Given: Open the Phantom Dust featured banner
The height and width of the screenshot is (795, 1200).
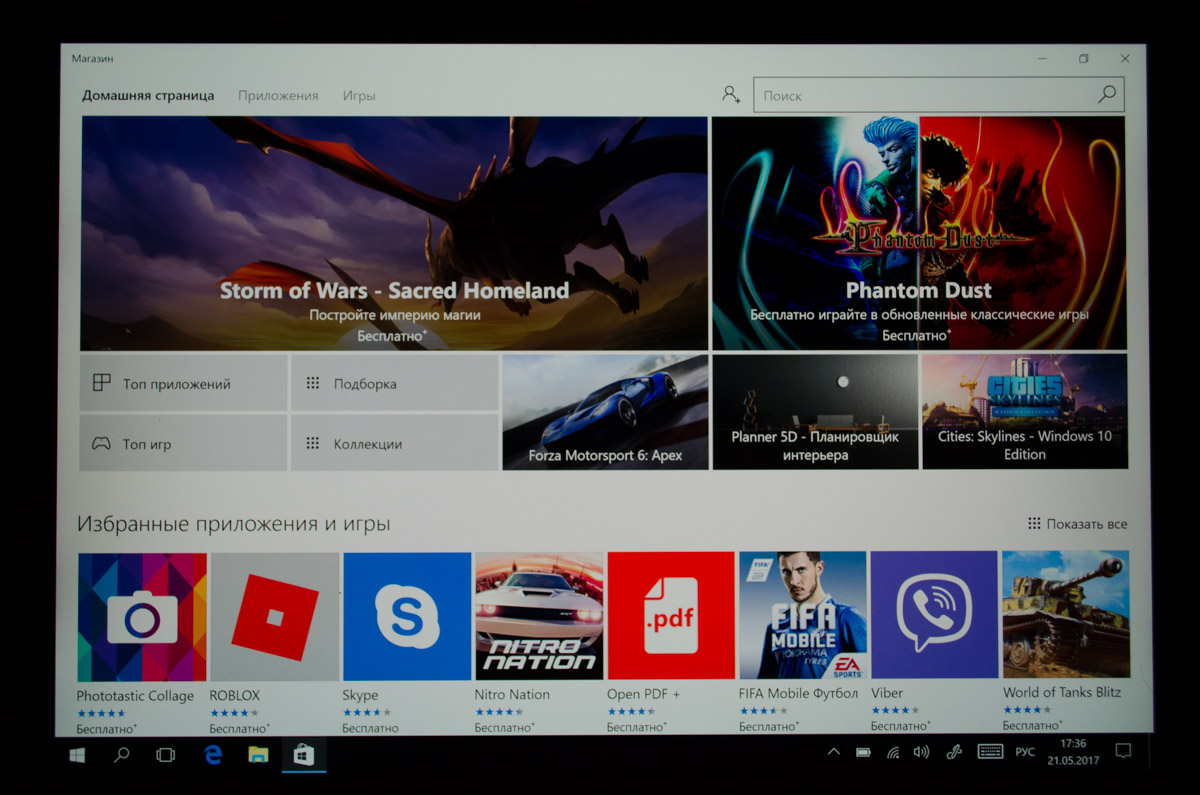Looking at the screenshot, I should pyautogui.click(x=919, y=233).
